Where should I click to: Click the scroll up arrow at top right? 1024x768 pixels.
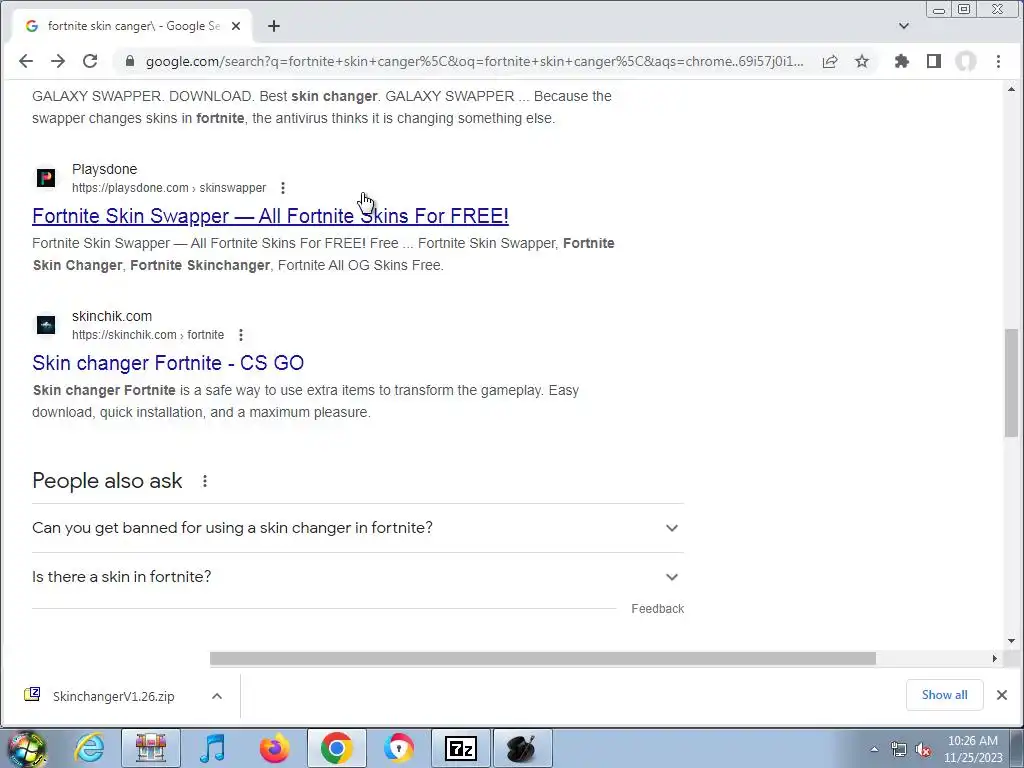point(1011,89)
